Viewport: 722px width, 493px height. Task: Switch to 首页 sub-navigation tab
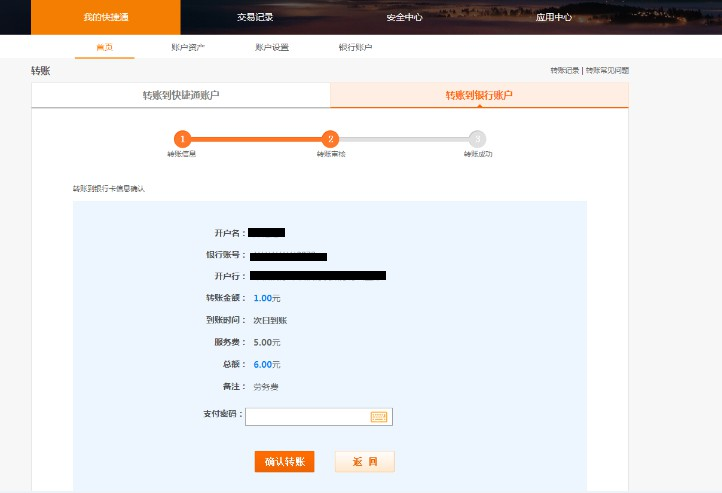tap(105, 47)
